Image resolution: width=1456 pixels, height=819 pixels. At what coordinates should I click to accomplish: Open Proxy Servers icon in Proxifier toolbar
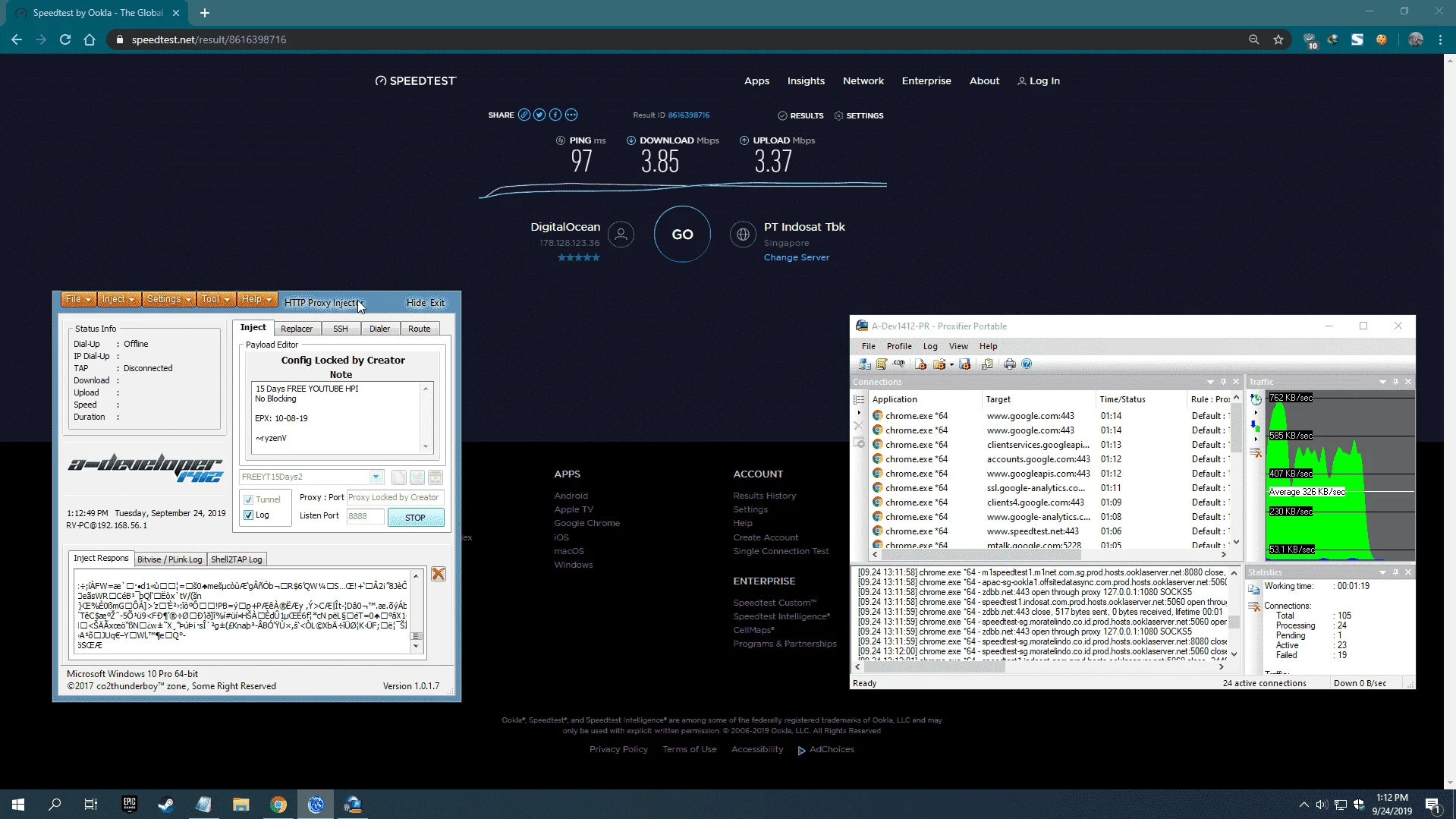(864, 364)
